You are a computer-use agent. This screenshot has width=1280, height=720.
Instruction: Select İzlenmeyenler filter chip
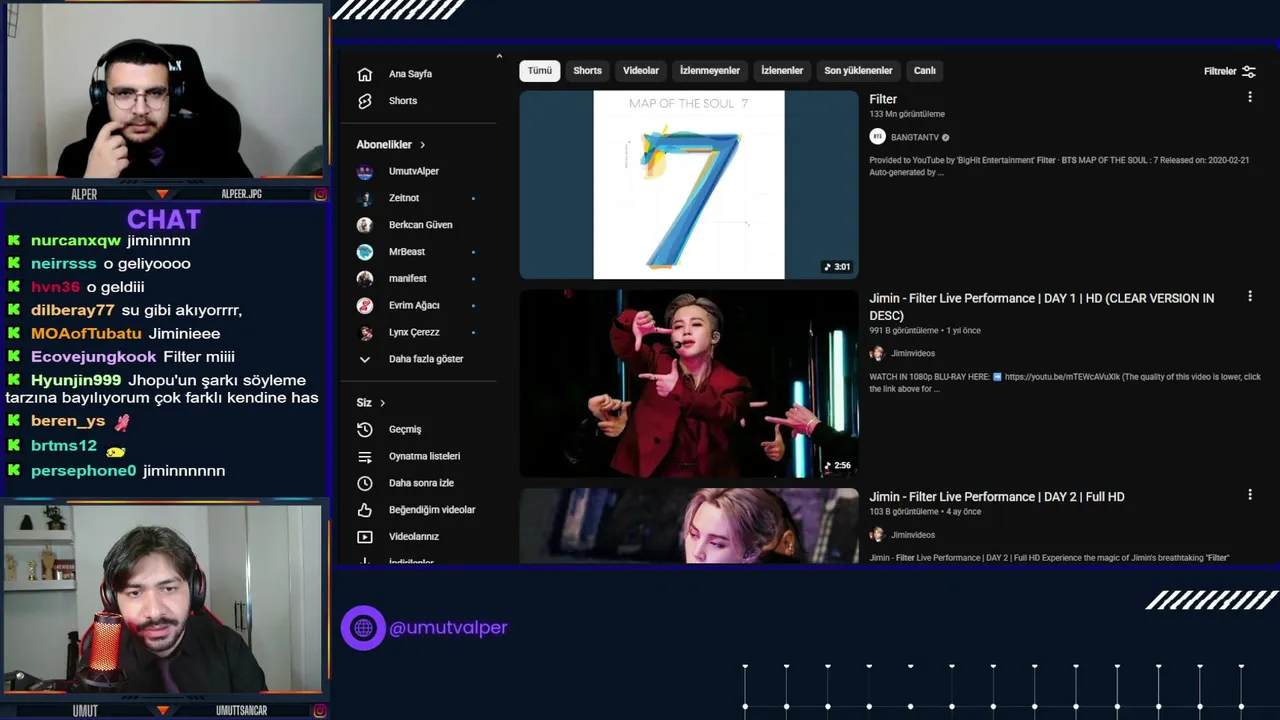[x=710, y=71]
